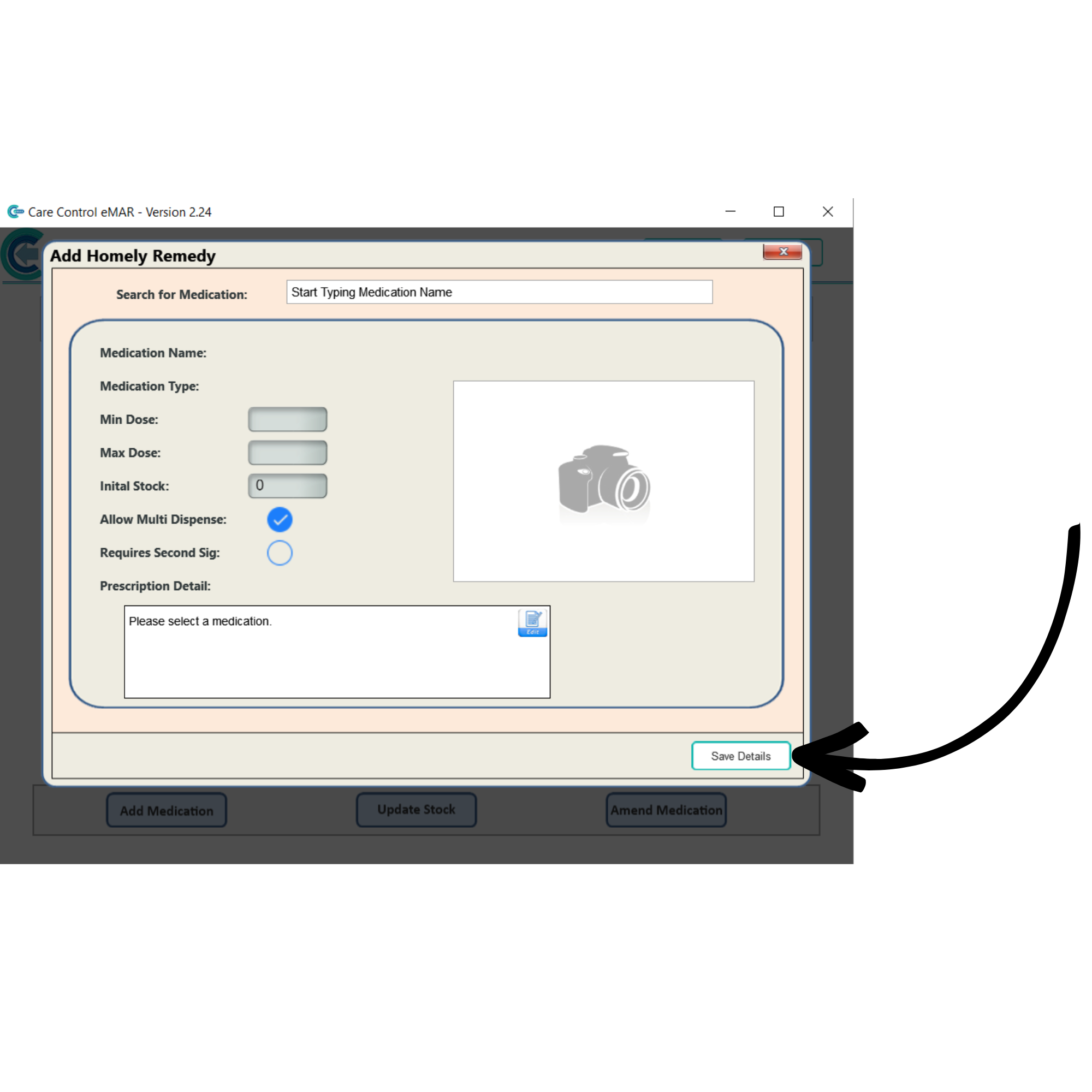Click the Min Dose input box
The image size is (1092, 1092).
point(288,419)
